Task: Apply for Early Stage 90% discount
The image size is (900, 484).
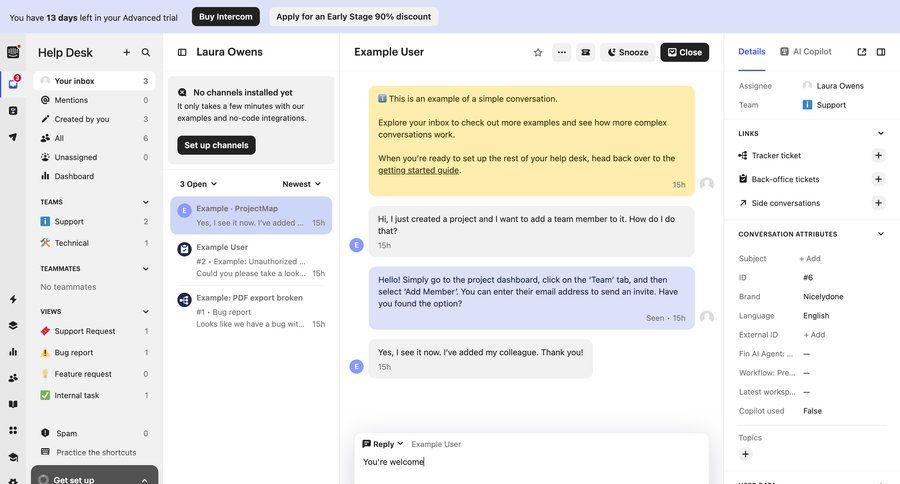Action: [354, 17]
